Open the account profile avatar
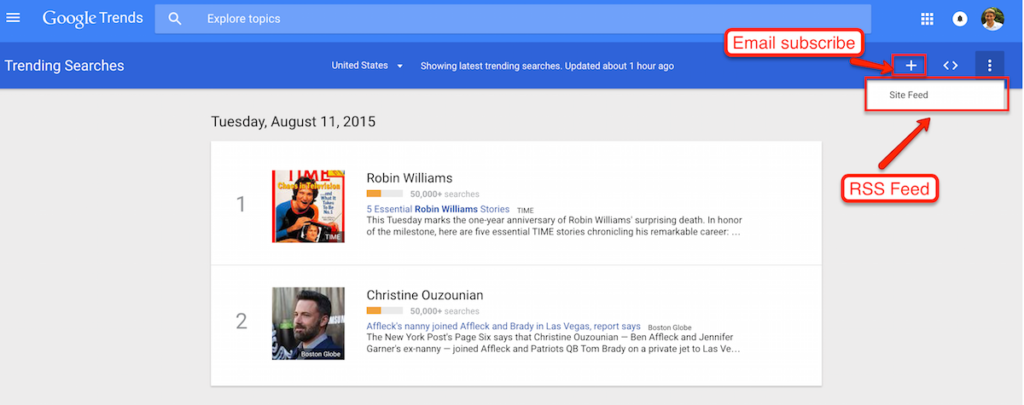Image resolution: width=1024 pixels, height=405 pixels. (x=993, y=18)
